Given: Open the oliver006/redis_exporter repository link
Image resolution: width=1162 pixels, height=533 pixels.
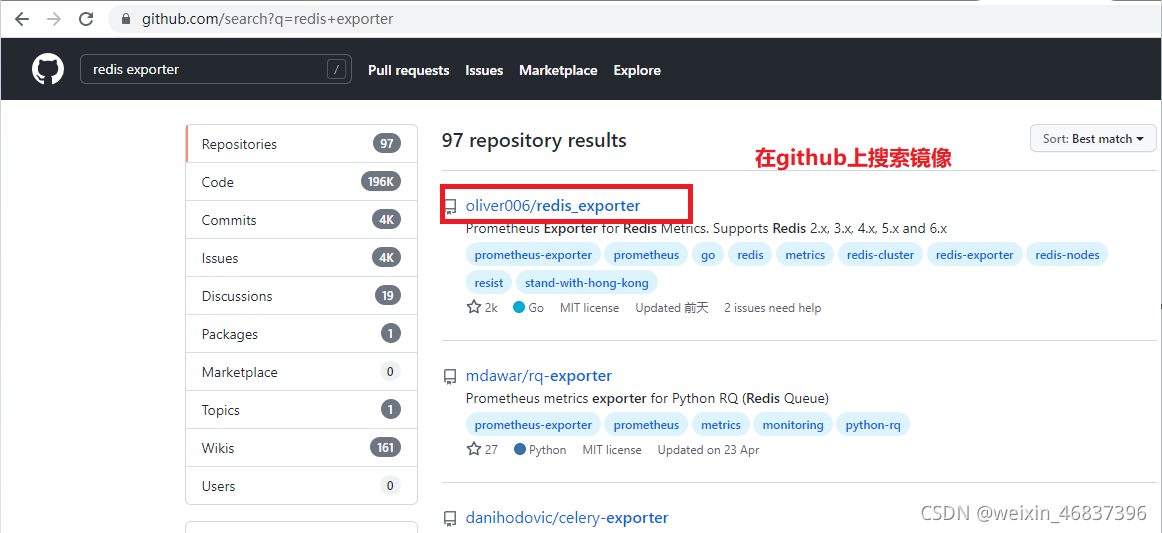Looking at the screenshot, I should coord(553,205).
